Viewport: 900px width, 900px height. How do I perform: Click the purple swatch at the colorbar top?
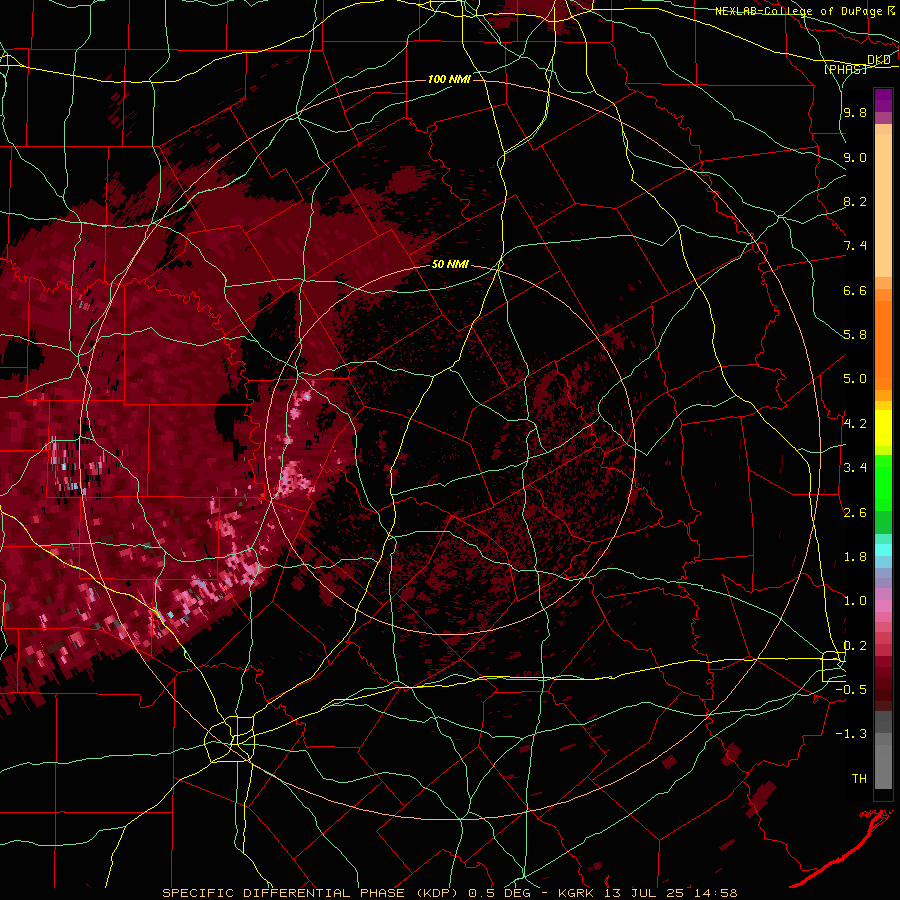coord(883,100)
